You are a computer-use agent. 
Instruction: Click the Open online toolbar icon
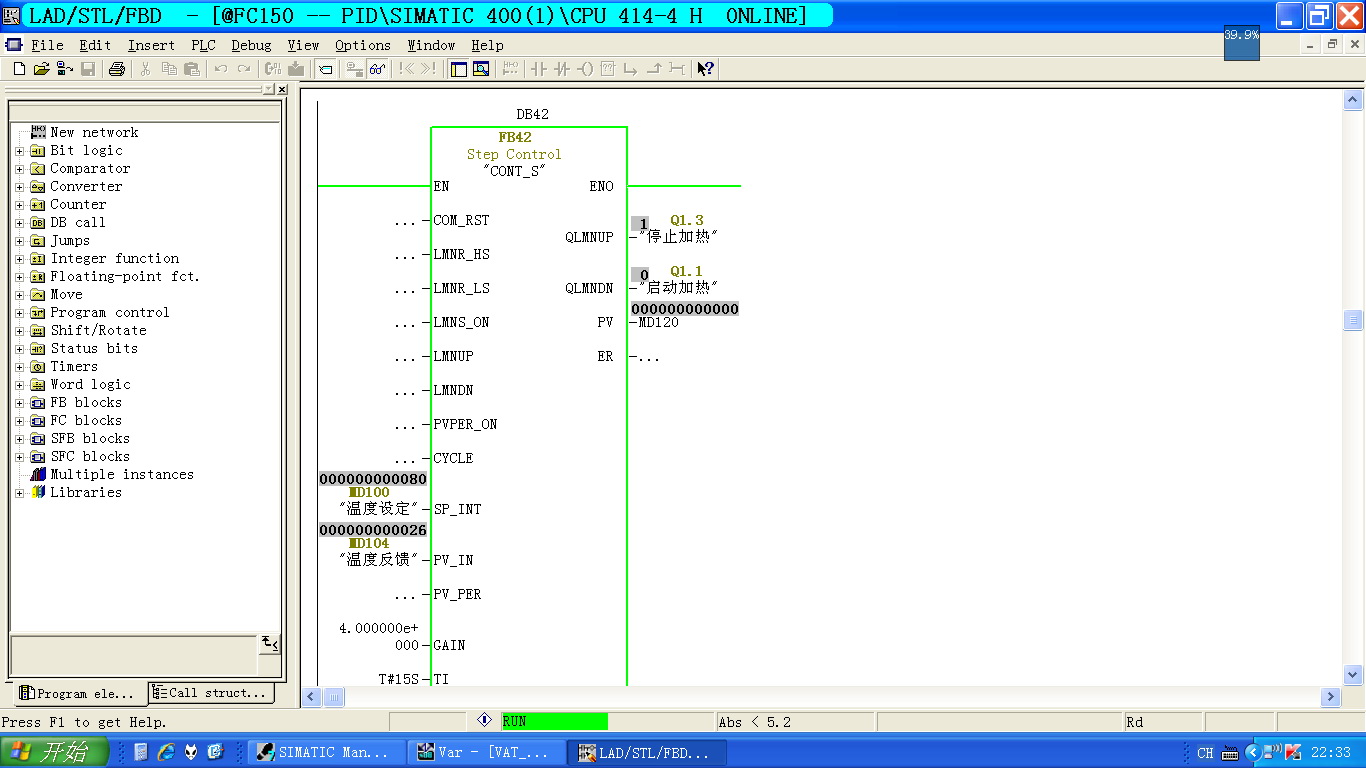(64, 69)
